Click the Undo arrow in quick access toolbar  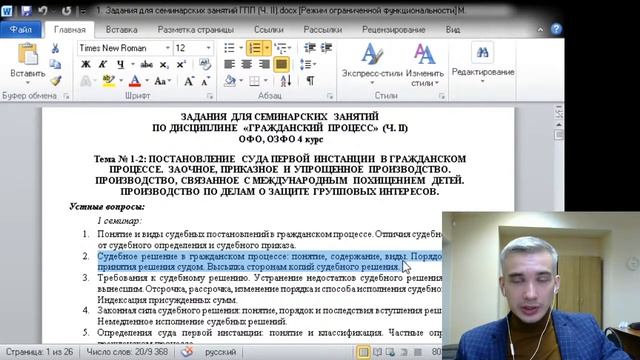click(x=42, y=11)
